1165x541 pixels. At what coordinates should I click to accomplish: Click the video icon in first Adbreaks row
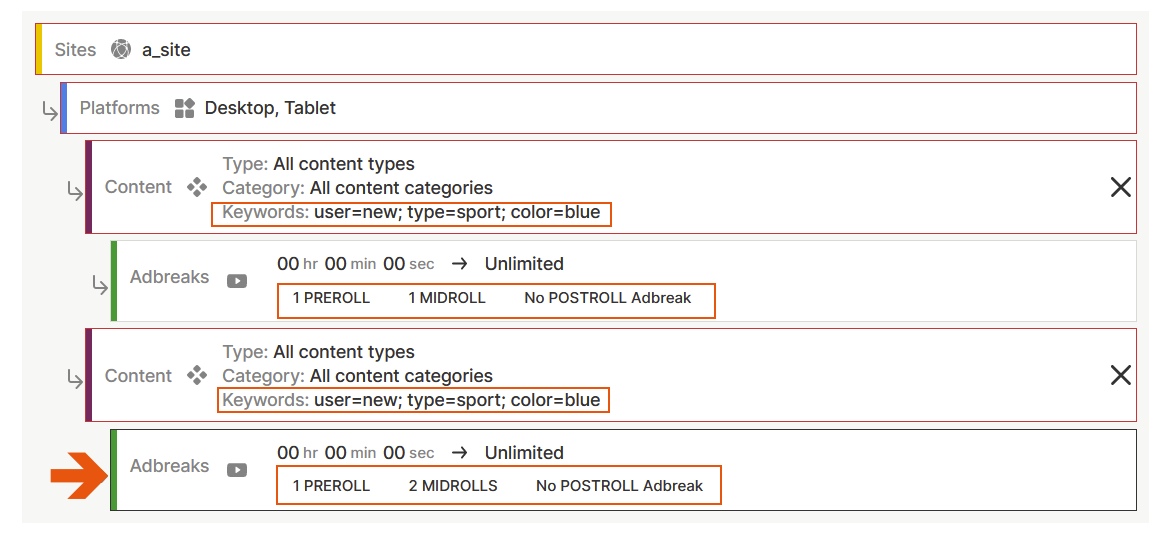tap(237, 281)
